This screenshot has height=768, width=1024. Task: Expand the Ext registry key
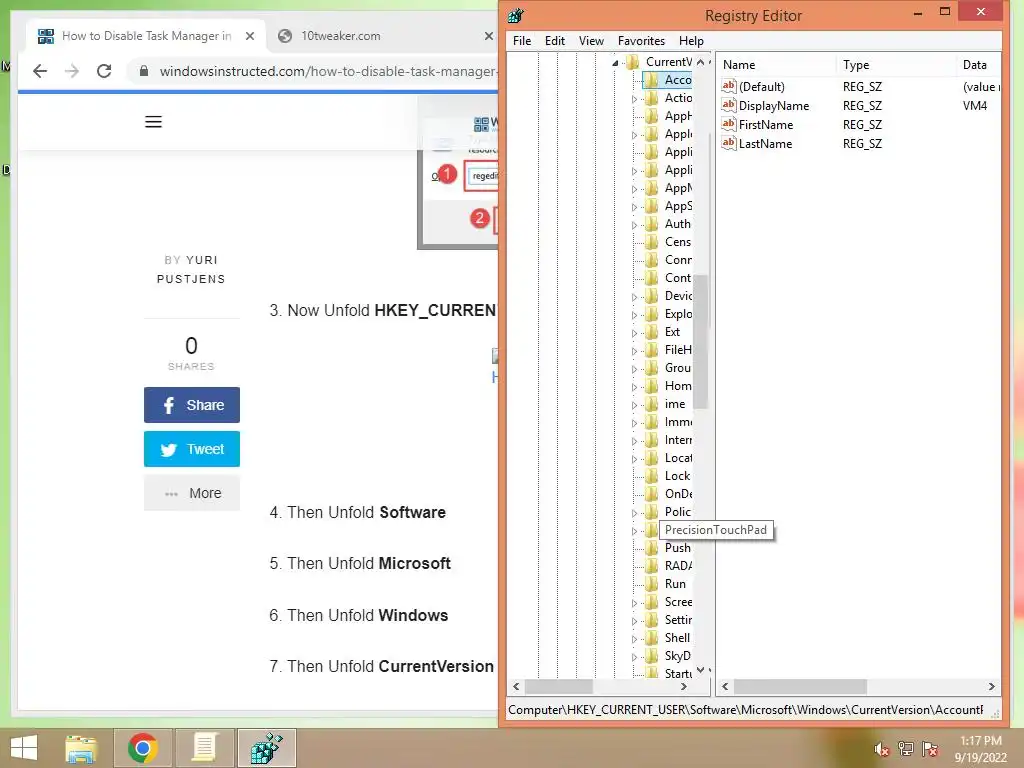pyautogui.click(x=634, y=333)
